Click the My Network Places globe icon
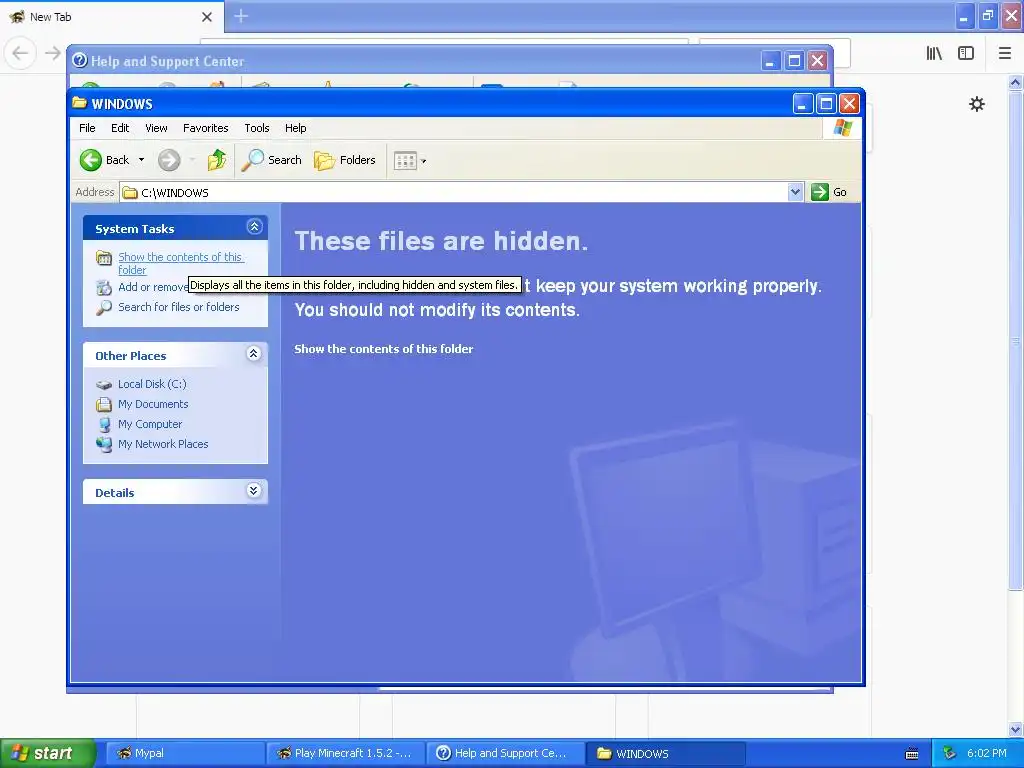The width and height of the screenshot is (1024, 768). (x=104, y=444)
